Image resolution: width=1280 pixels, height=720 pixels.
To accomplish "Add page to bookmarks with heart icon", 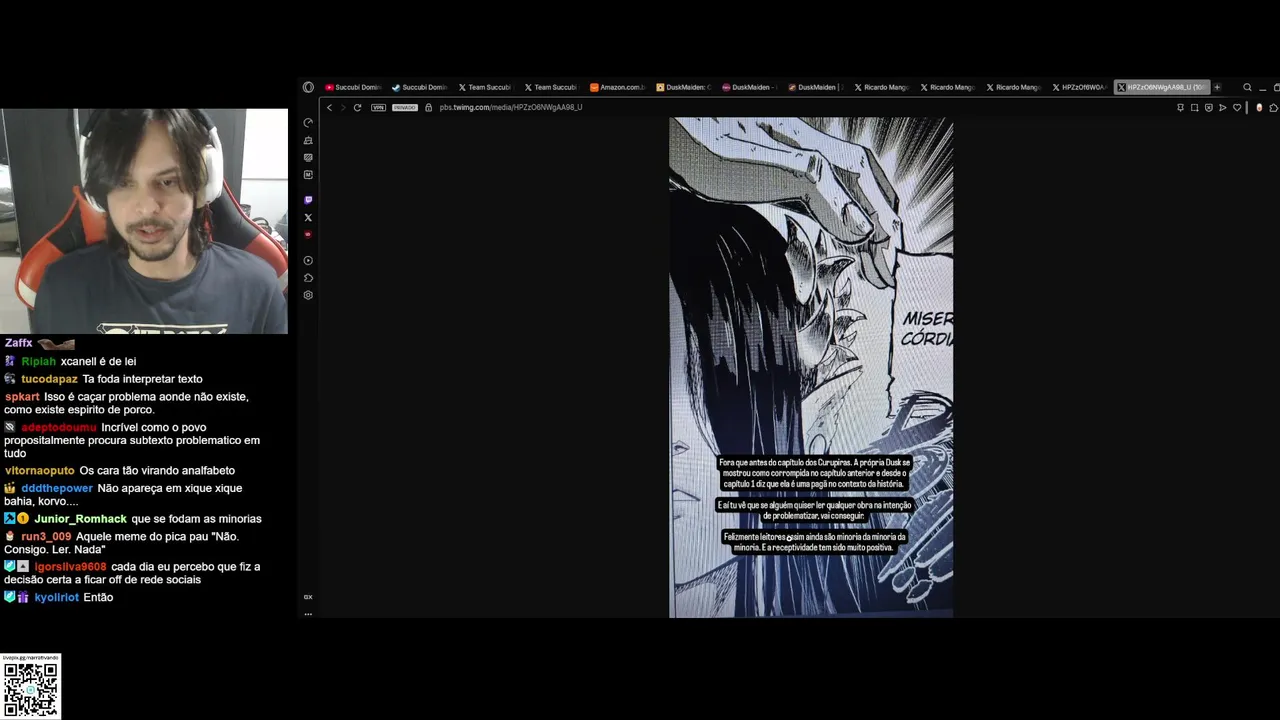I will click(x=1237, y=107).
